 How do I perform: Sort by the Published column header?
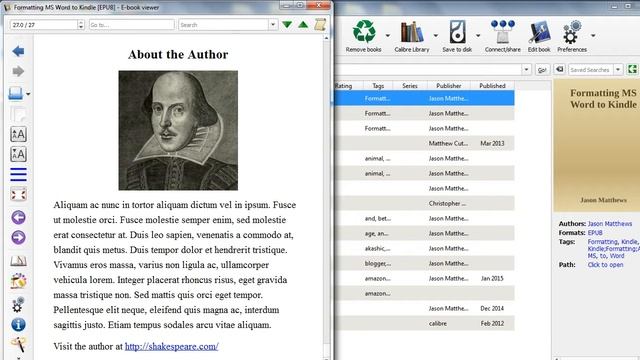[x=492, y=86]
